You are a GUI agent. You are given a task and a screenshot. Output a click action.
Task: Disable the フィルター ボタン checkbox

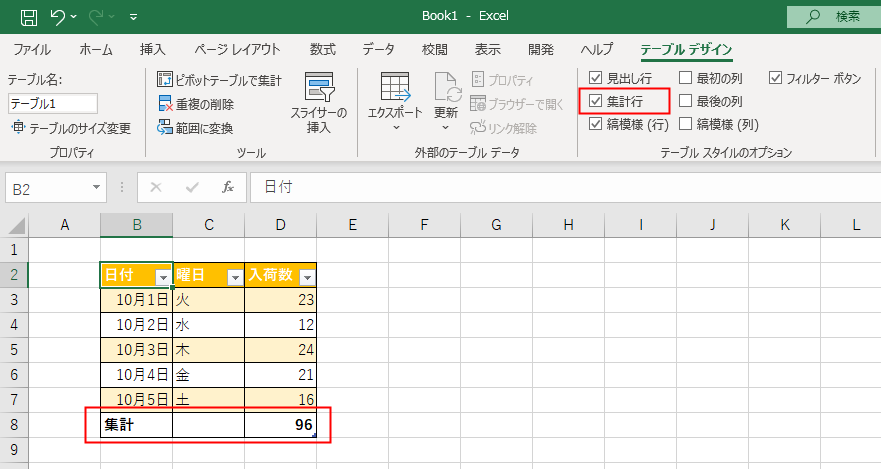pos(775,78)
